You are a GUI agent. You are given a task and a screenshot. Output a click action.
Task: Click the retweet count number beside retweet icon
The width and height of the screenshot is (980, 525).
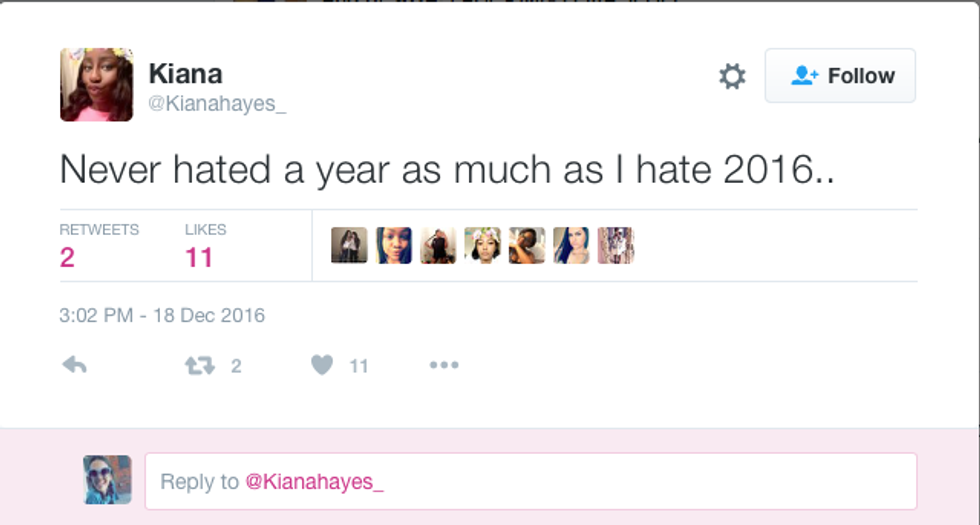pyautogui.click(x=236, y=366)
